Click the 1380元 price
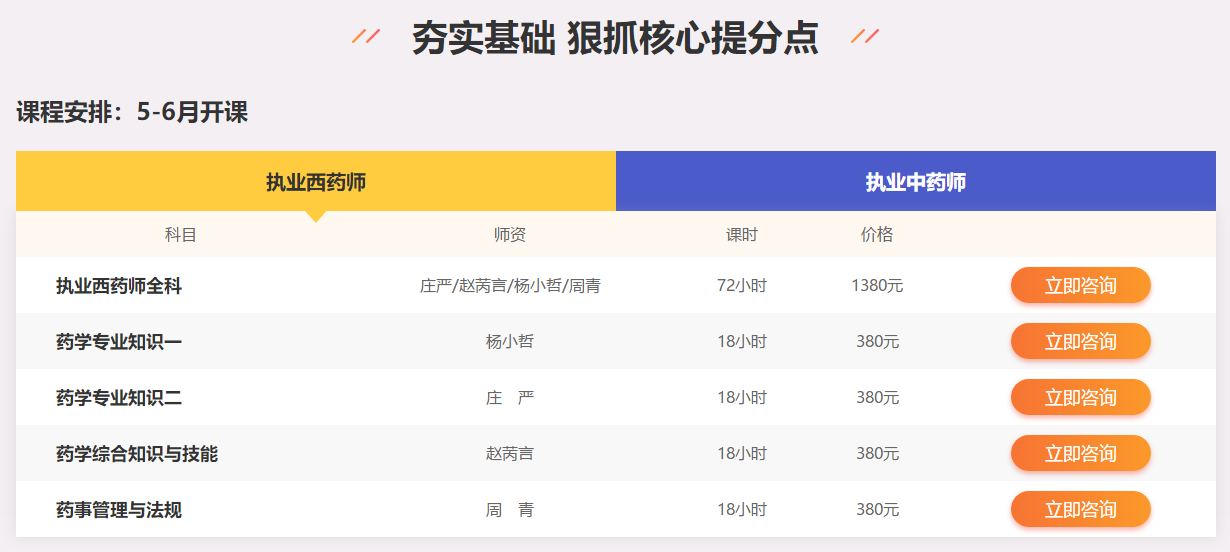The image size is (1230, 552). point(877,286)
